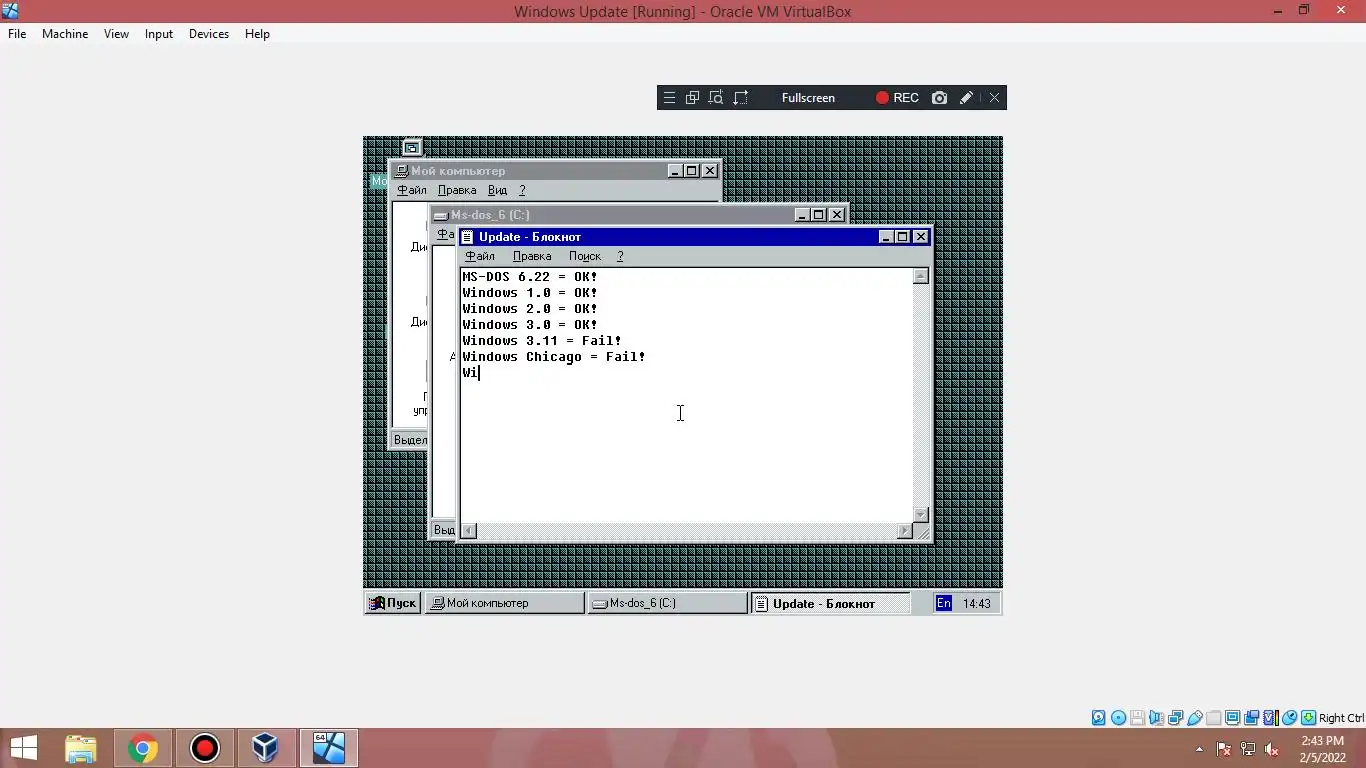The height and width of the screenshot is (768, 1366).
Task: Click VirtualBox cube icon on host taskbar
Action: [x=265, y=748]
